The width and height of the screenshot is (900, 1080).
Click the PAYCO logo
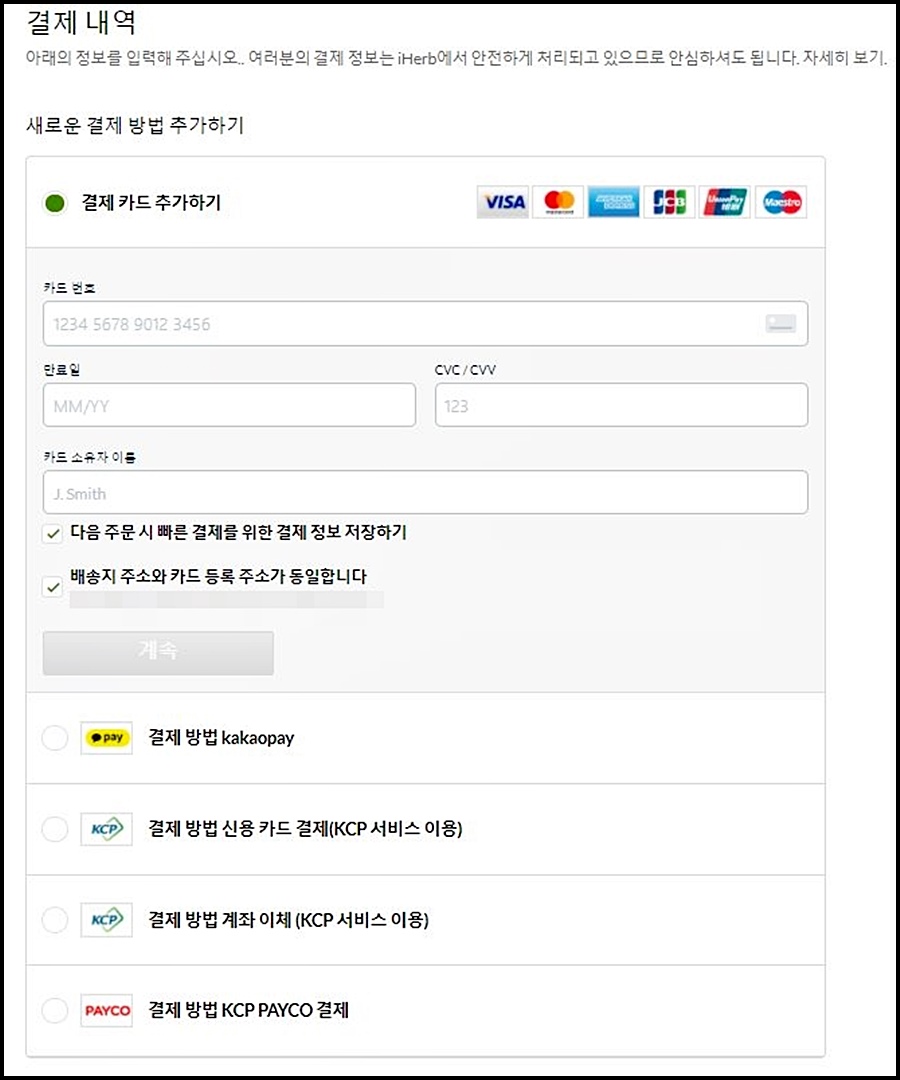coord(106,1011)
